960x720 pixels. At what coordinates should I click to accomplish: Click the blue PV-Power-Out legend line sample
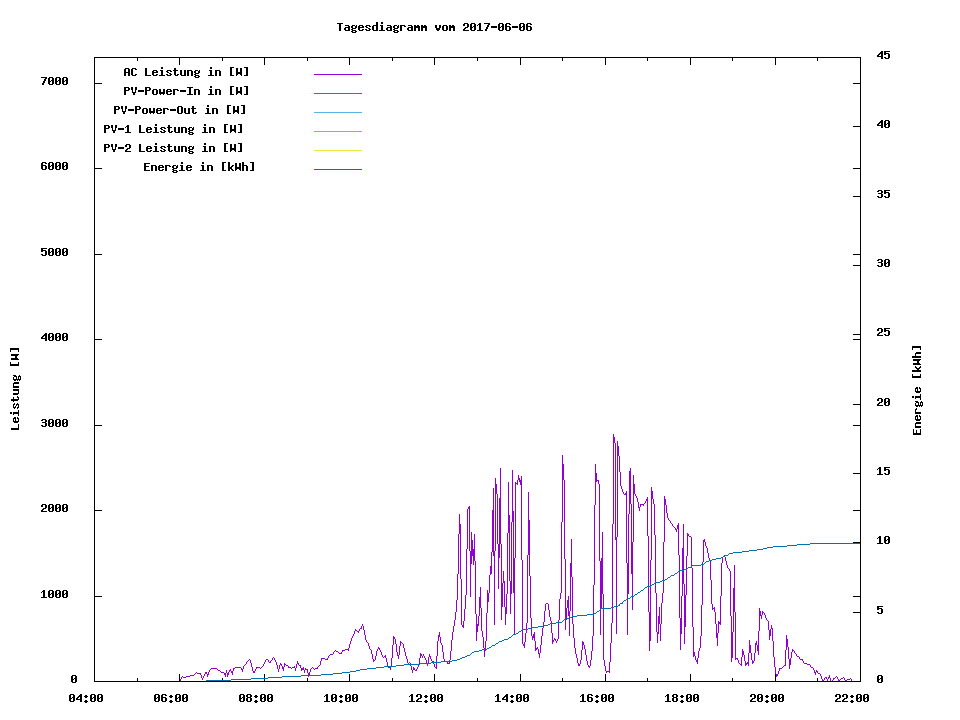click(337, 112)
